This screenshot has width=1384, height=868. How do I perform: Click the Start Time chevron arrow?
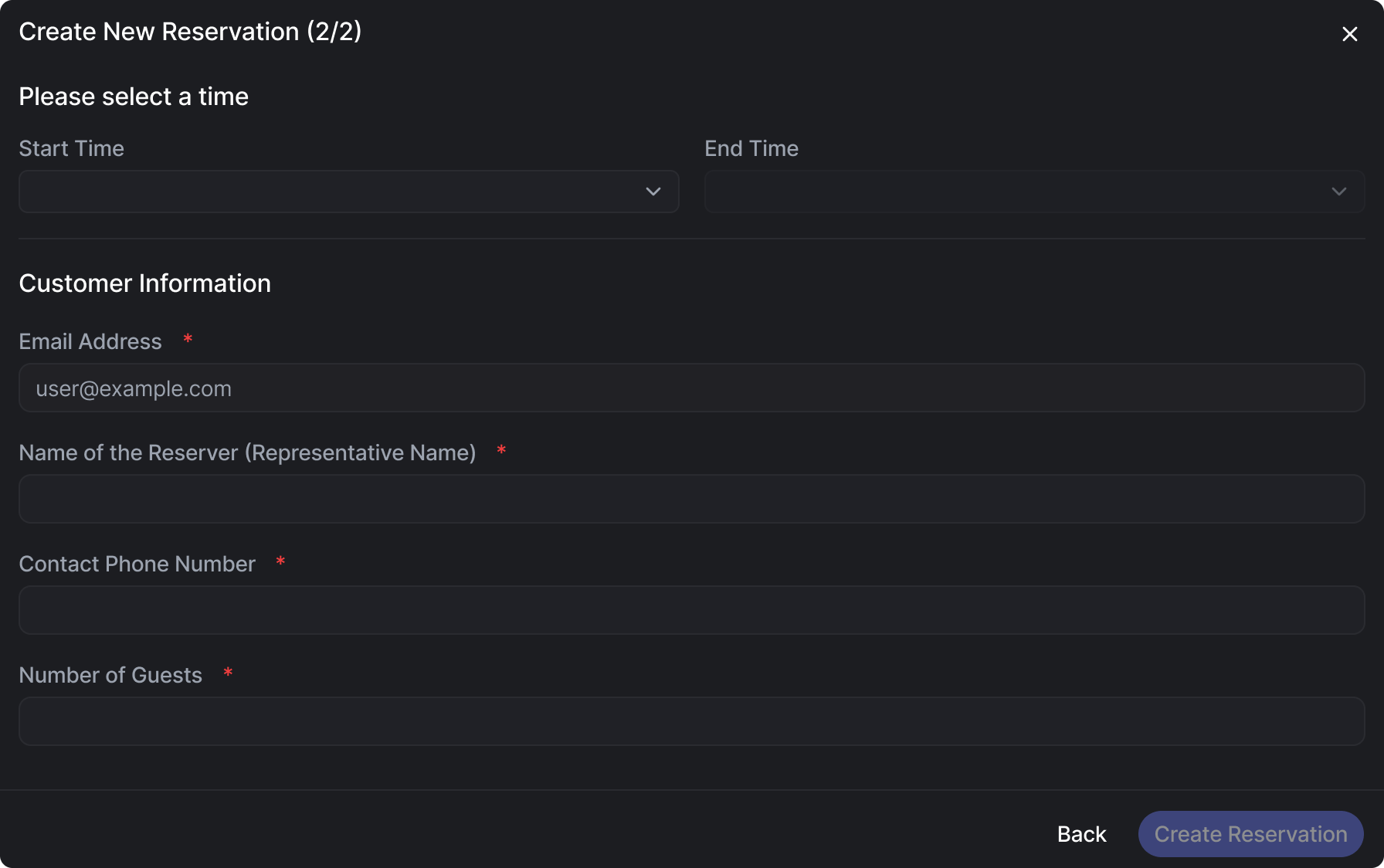(653, 192)
